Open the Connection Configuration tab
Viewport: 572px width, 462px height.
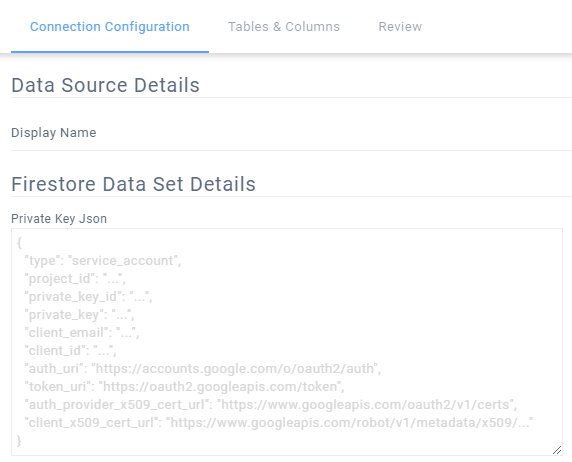click(110, 27)
